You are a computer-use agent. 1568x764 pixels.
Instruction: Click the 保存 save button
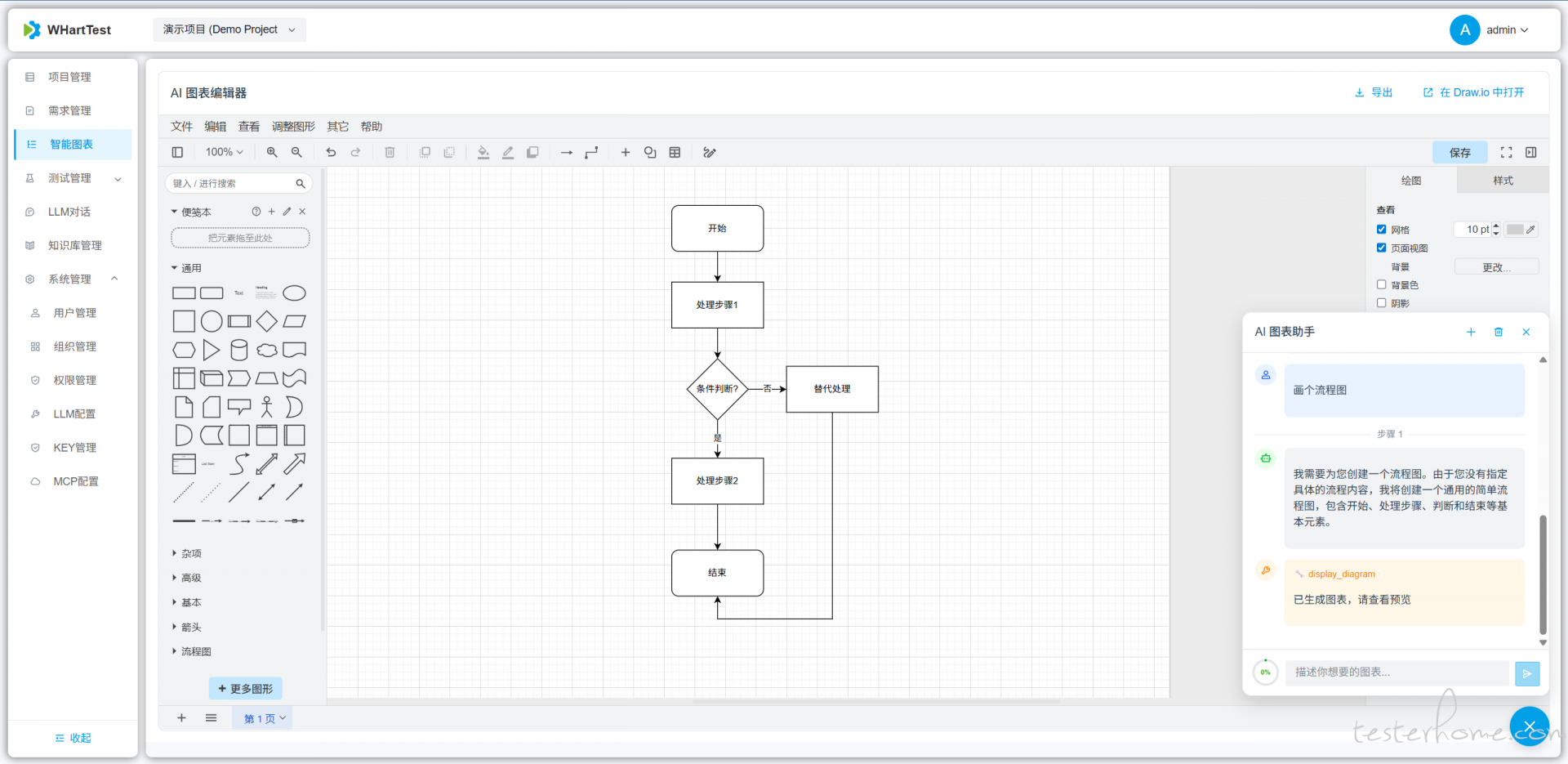pyautogui.click(x=1459, y=153)
